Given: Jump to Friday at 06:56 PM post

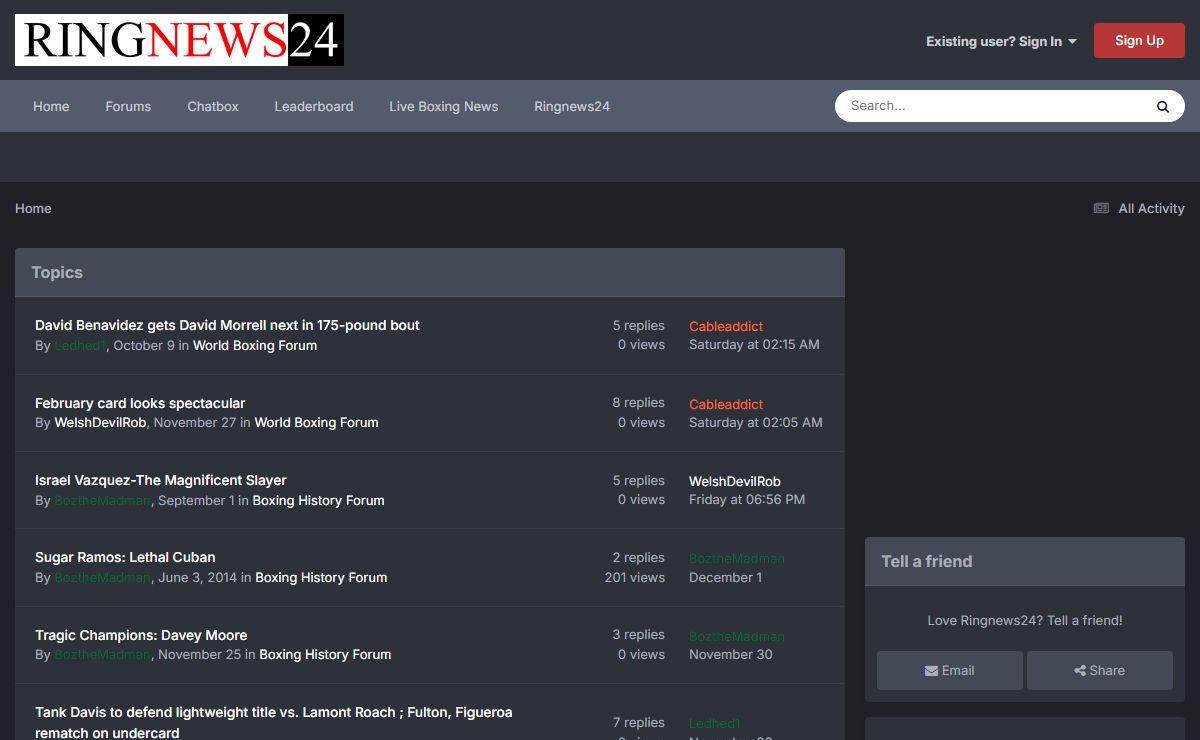Looking at the screenshot, I should (x=747, y=499).
